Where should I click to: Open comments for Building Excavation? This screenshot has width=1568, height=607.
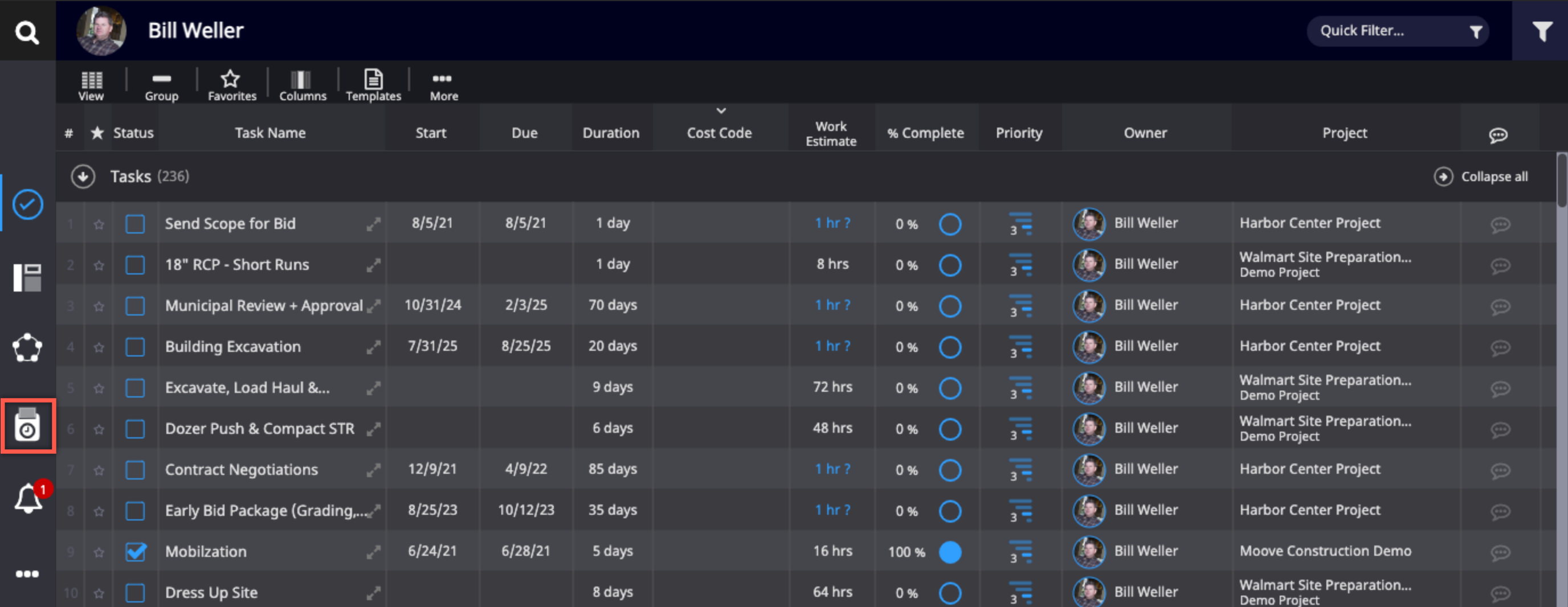tap(1500, 348)
